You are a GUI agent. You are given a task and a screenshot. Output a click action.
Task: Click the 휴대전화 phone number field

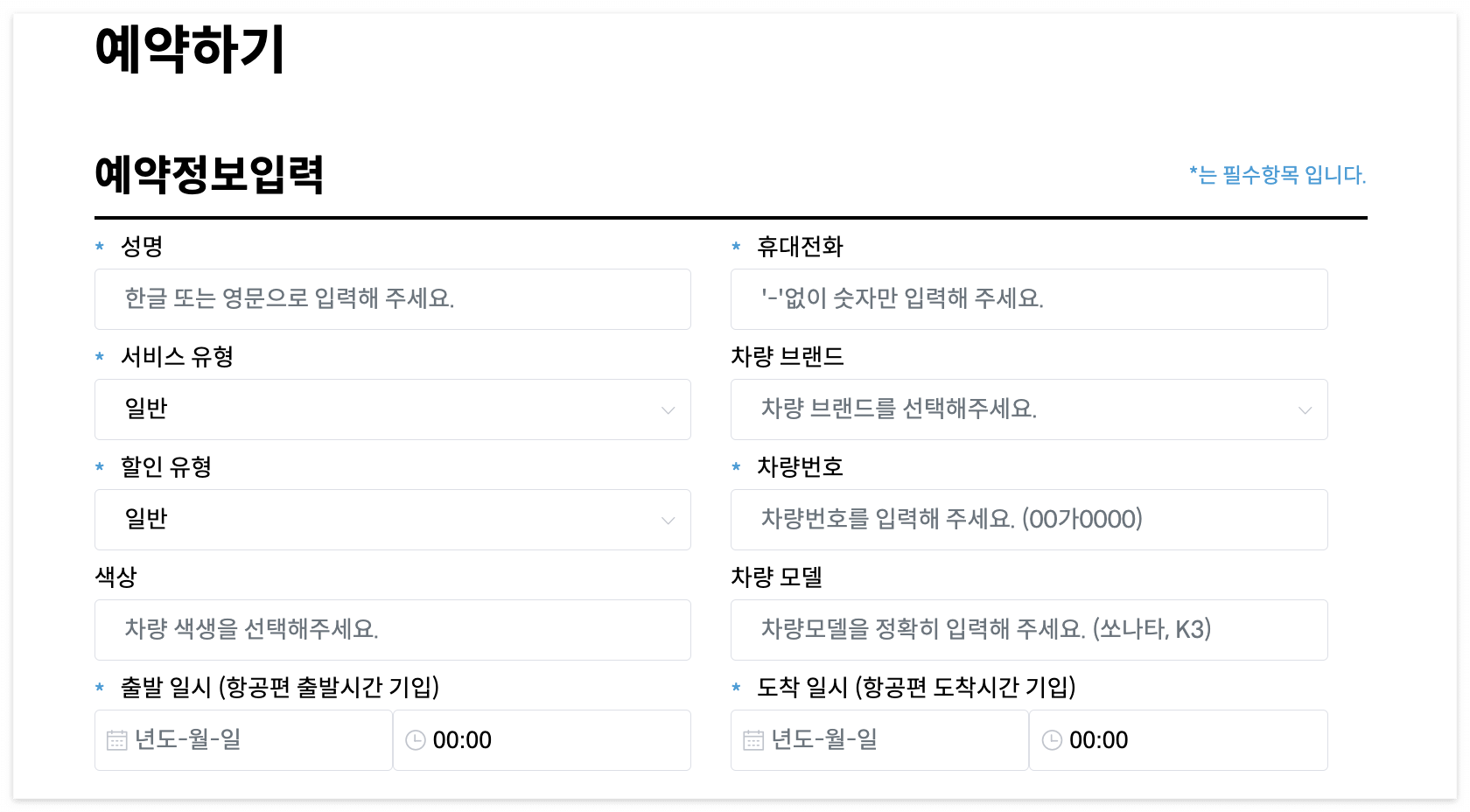pos(1029,299)
